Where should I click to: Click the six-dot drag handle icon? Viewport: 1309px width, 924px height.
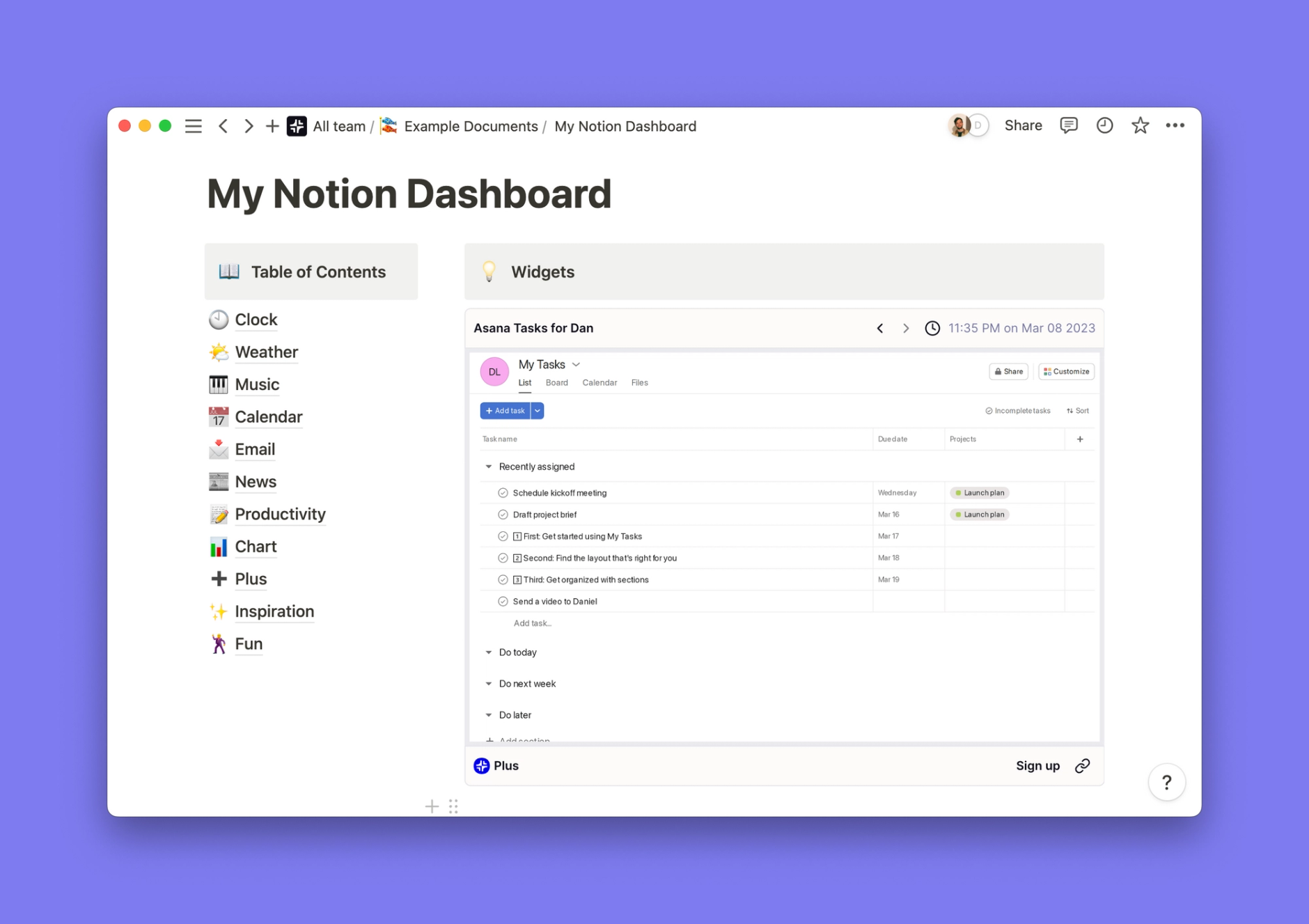453,806
